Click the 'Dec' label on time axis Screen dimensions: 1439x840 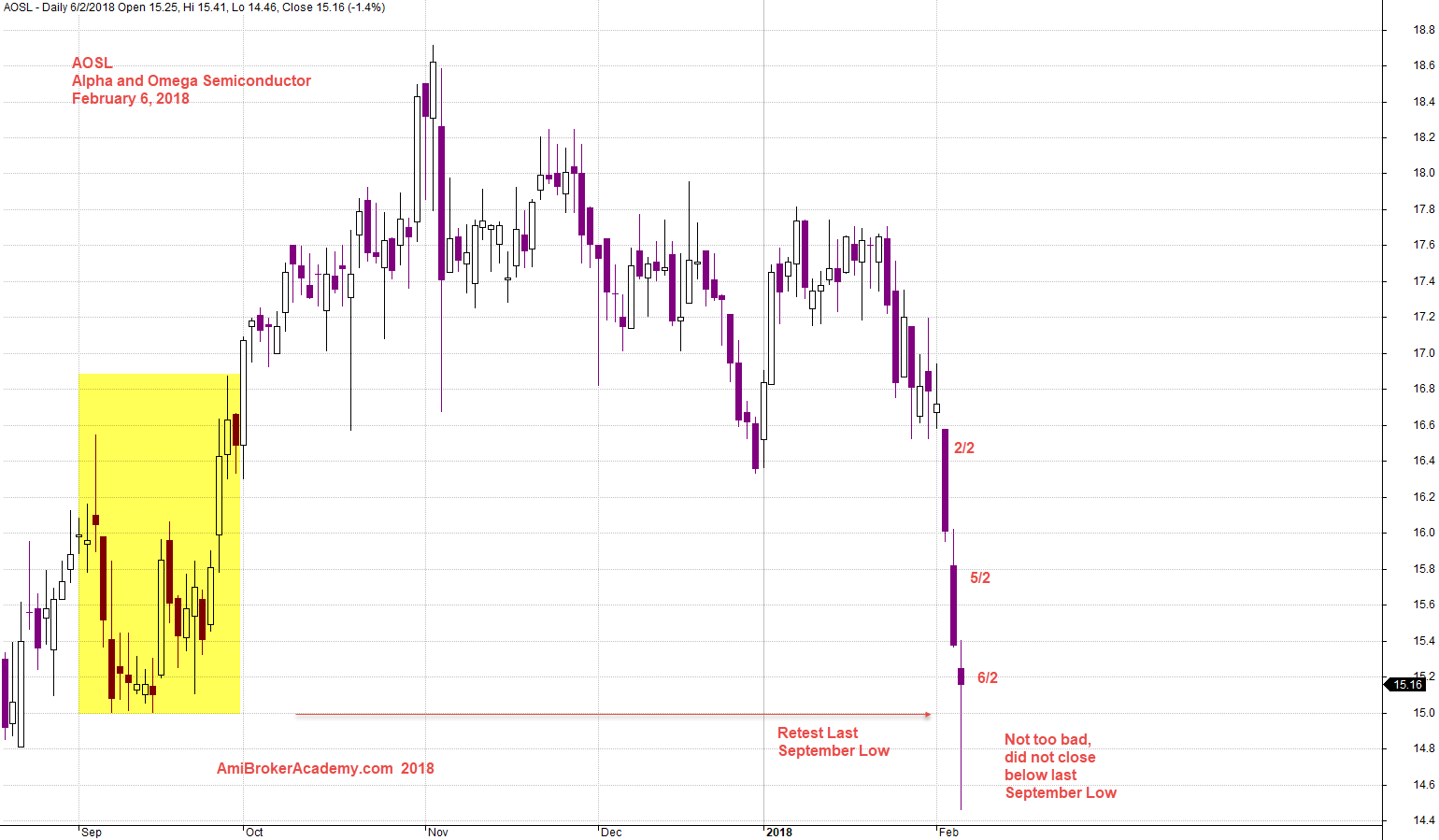[611, 833]
